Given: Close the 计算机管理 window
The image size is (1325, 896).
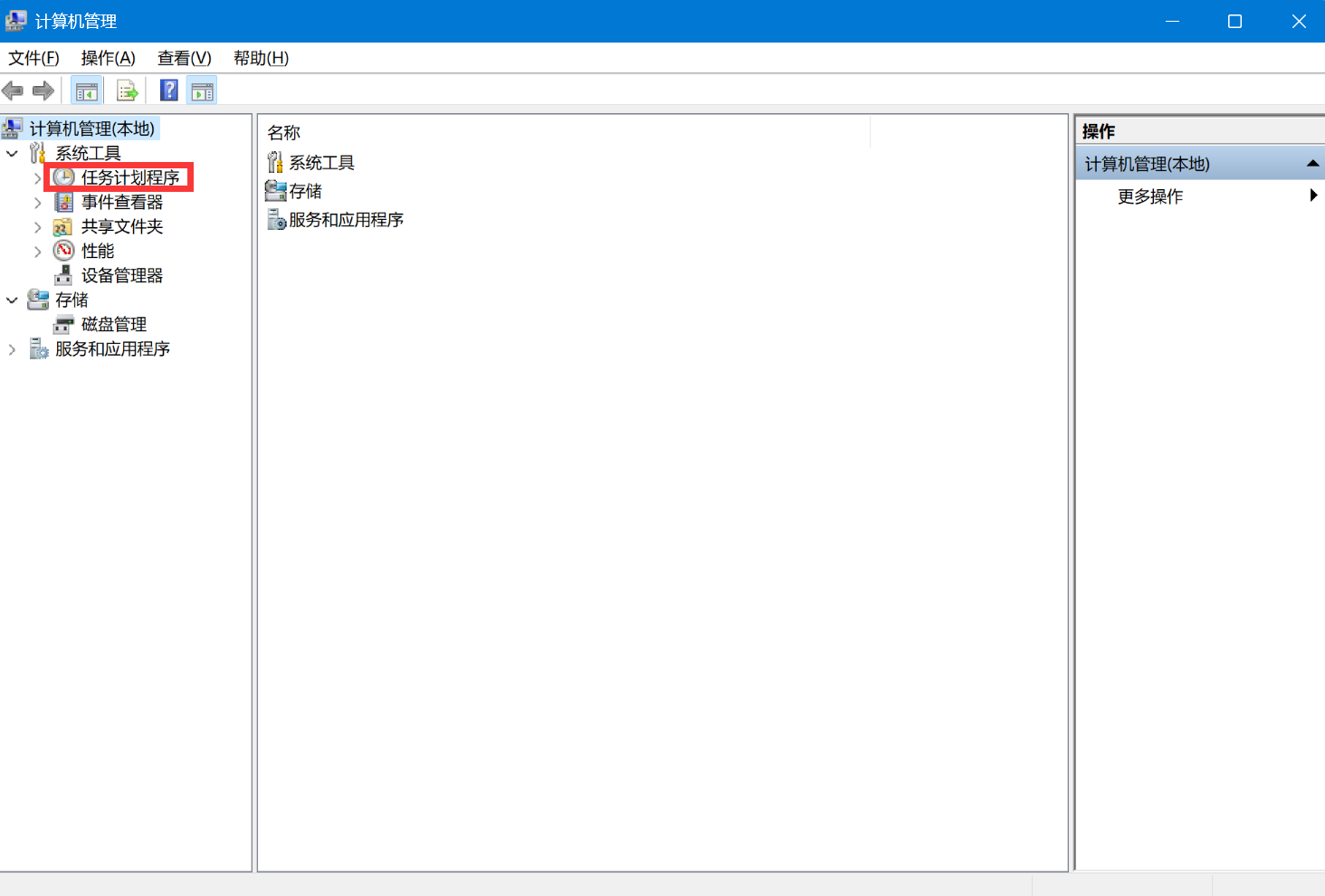Looking at the screenshot, I should 1299,21.
